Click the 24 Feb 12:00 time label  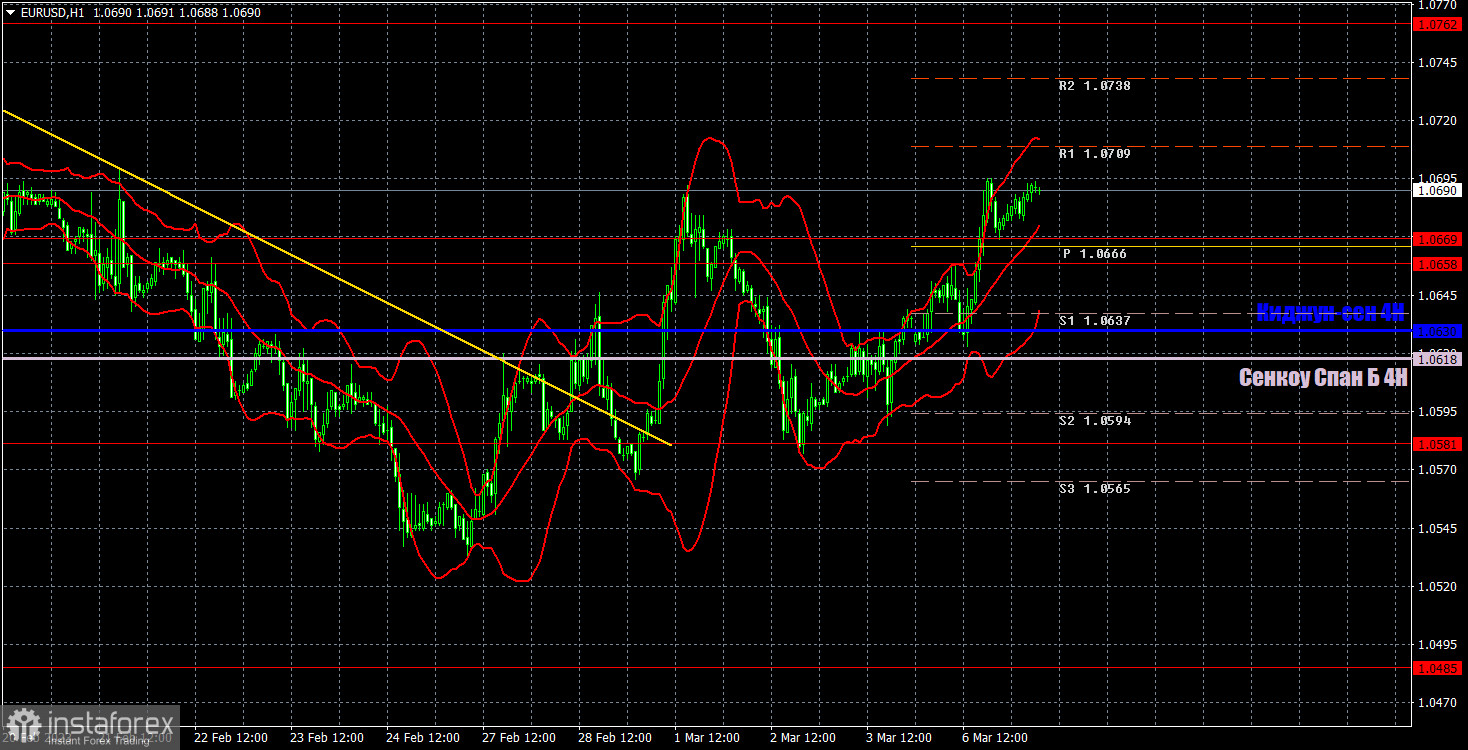(x=424, y=738)
